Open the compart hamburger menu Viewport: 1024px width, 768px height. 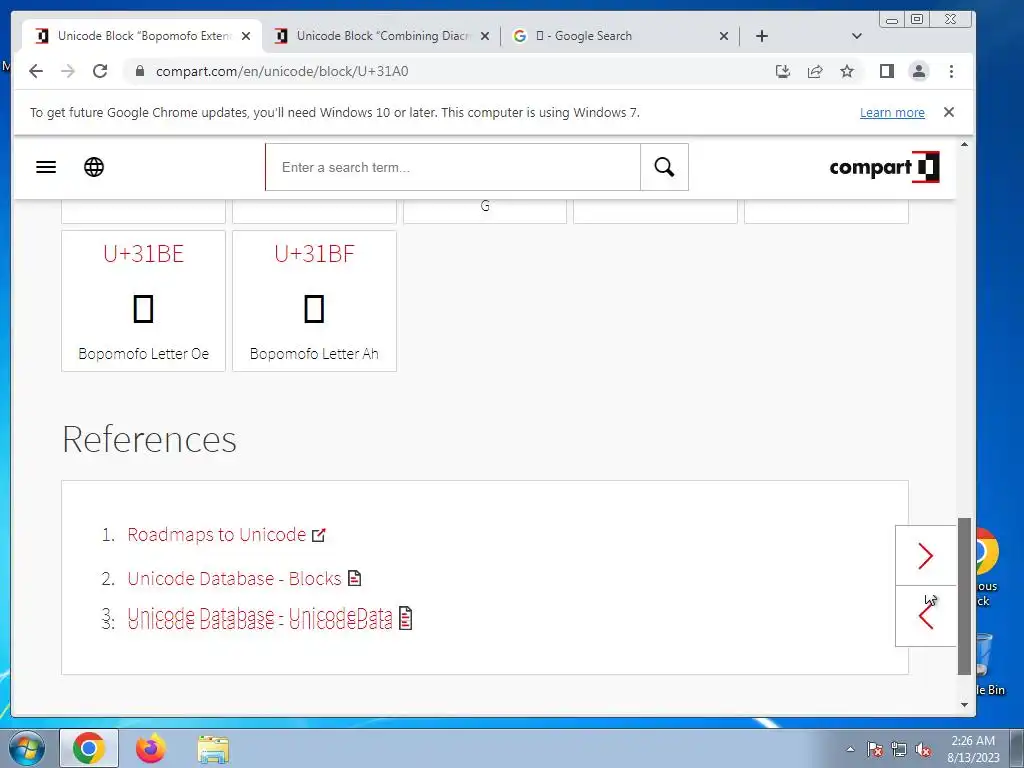pos(46,167)
